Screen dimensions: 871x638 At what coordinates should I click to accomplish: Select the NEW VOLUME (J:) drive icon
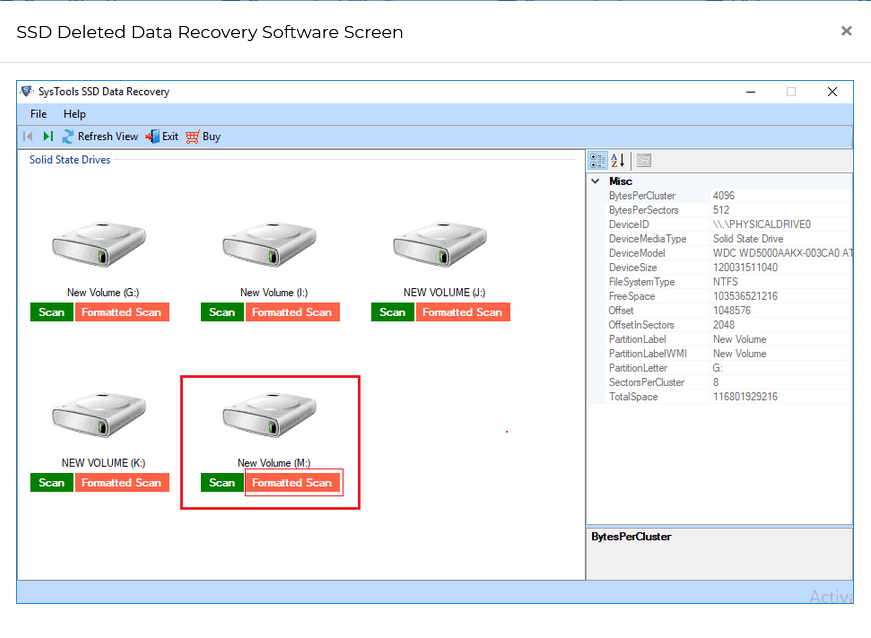coord(440,244)
